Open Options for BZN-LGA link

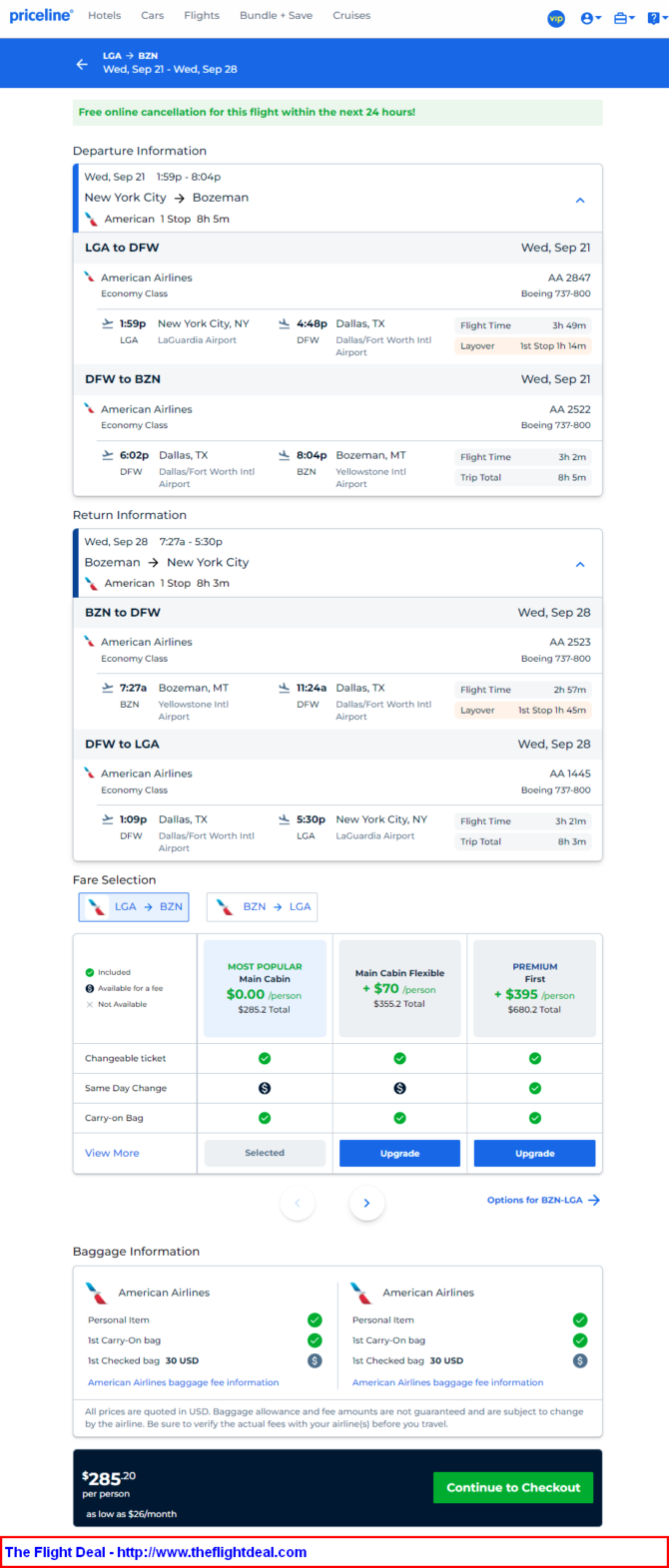[x=543, y=1200]
